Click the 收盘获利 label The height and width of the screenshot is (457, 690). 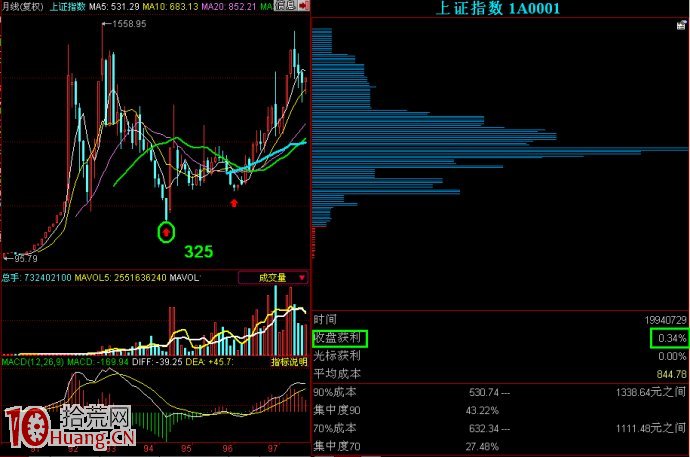[x=338, y=338]
